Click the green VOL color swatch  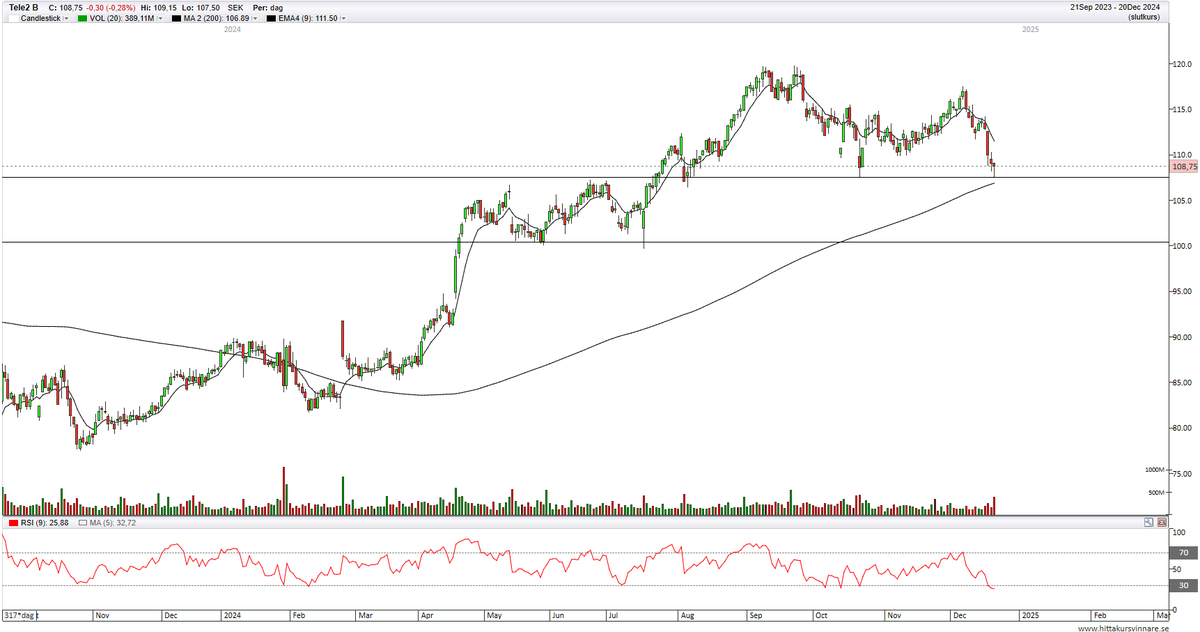(82, 18)
